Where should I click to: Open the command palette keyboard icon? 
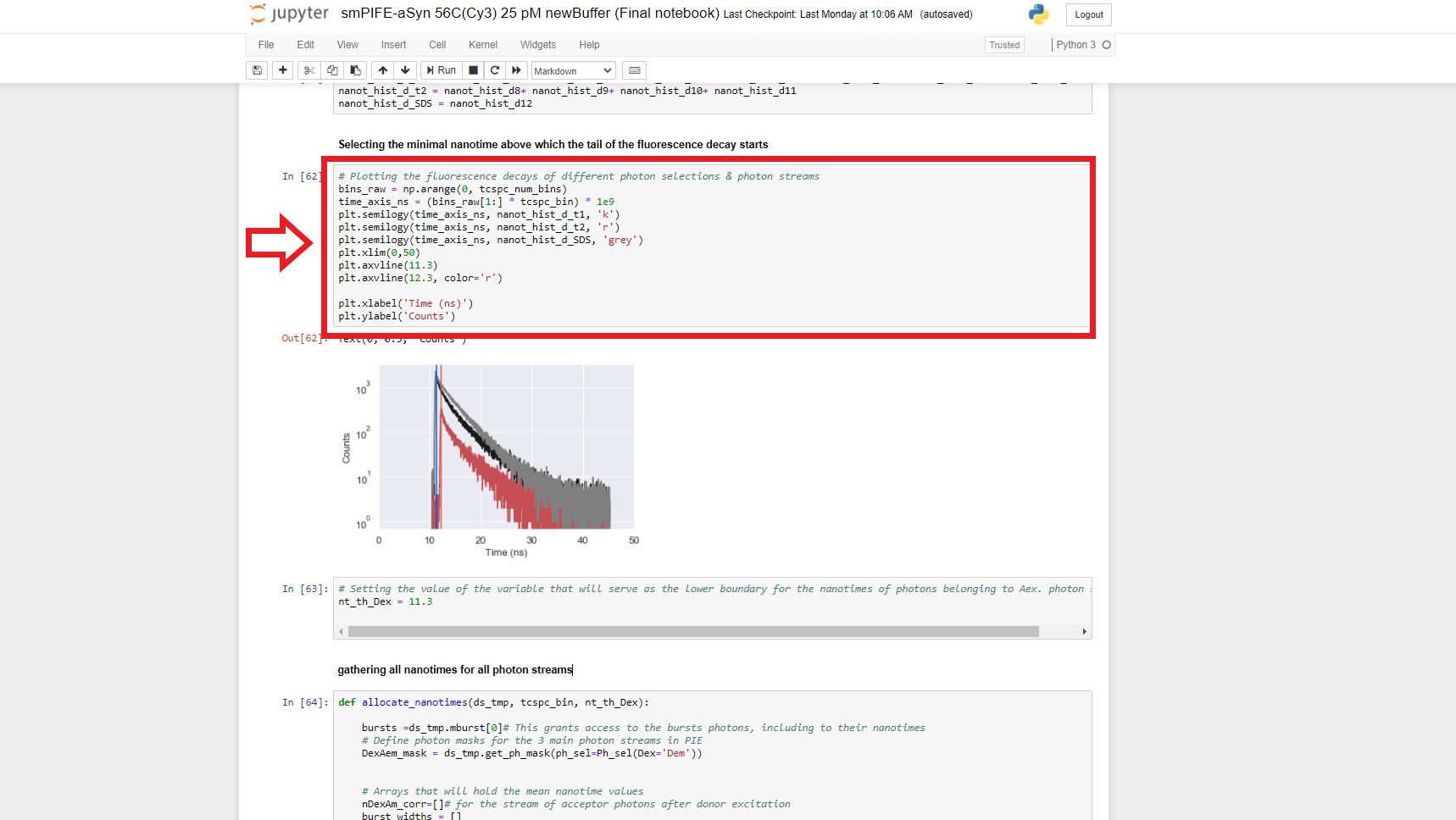[635, 70]
